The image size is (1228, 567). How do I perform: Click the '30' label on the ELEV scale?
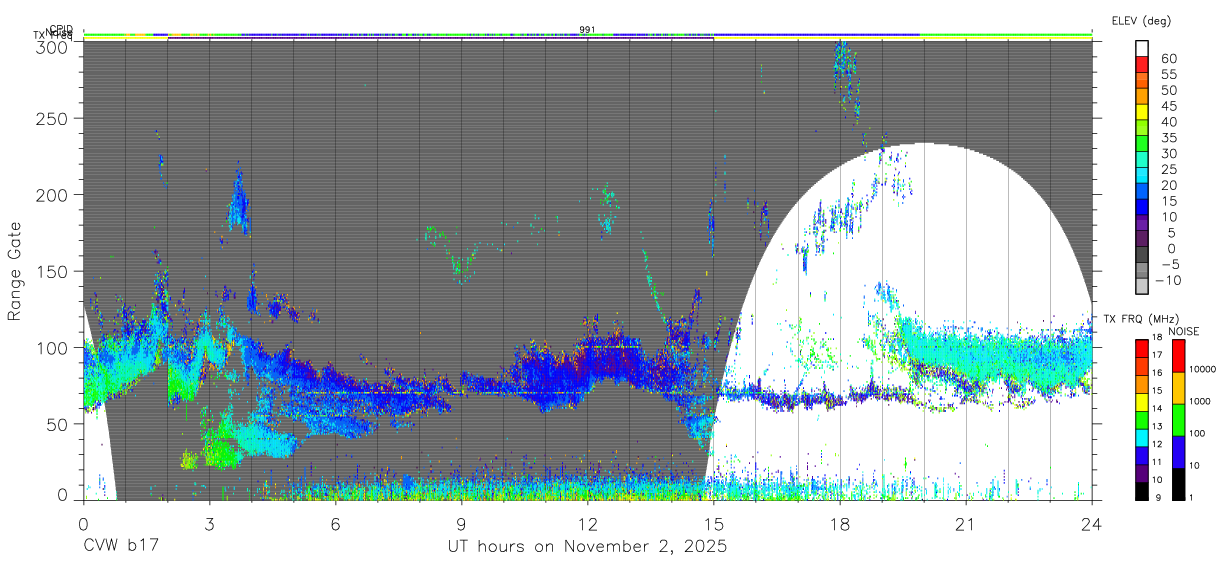tap(1168, 153)
